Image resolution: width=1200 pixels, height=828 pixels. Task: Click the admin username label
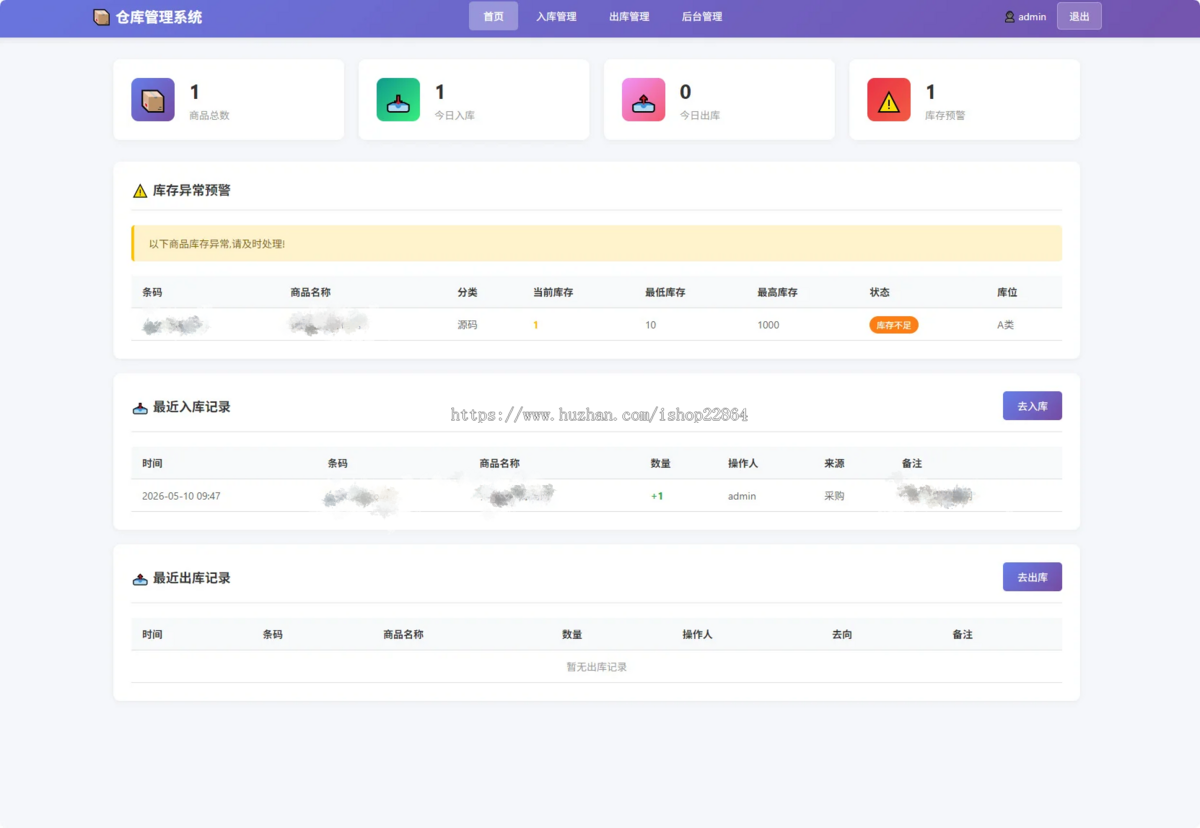pos(1032,17)
